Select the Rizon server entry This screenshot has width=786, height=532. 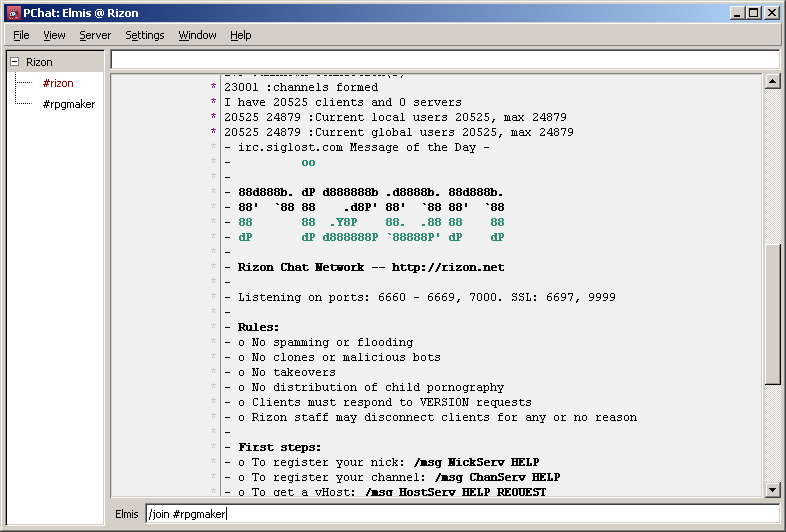[x=39, y=62]
